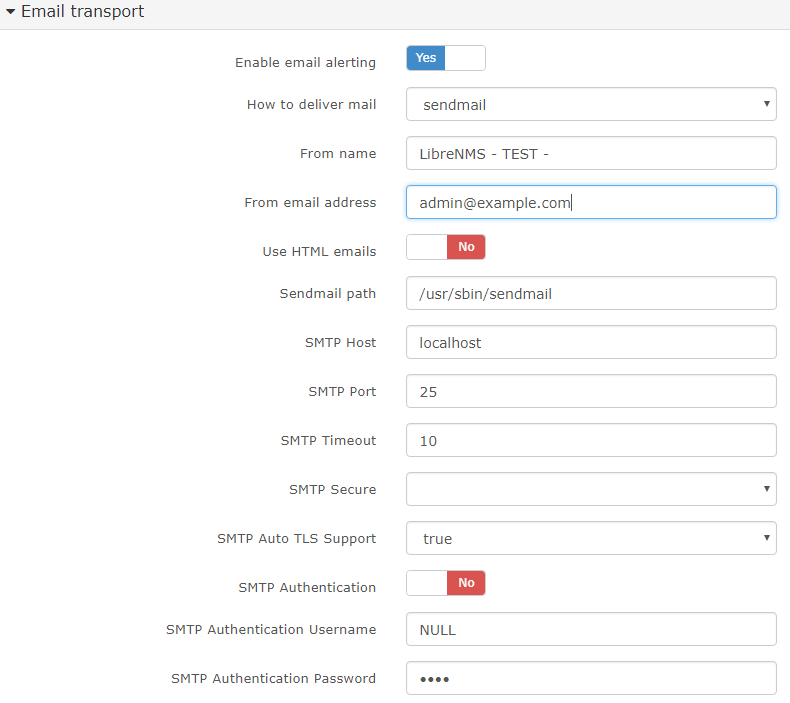The height and width of the screenshot is (703, 790).
Task: Focus the From email address field
Action: click(x=591, y=202)
